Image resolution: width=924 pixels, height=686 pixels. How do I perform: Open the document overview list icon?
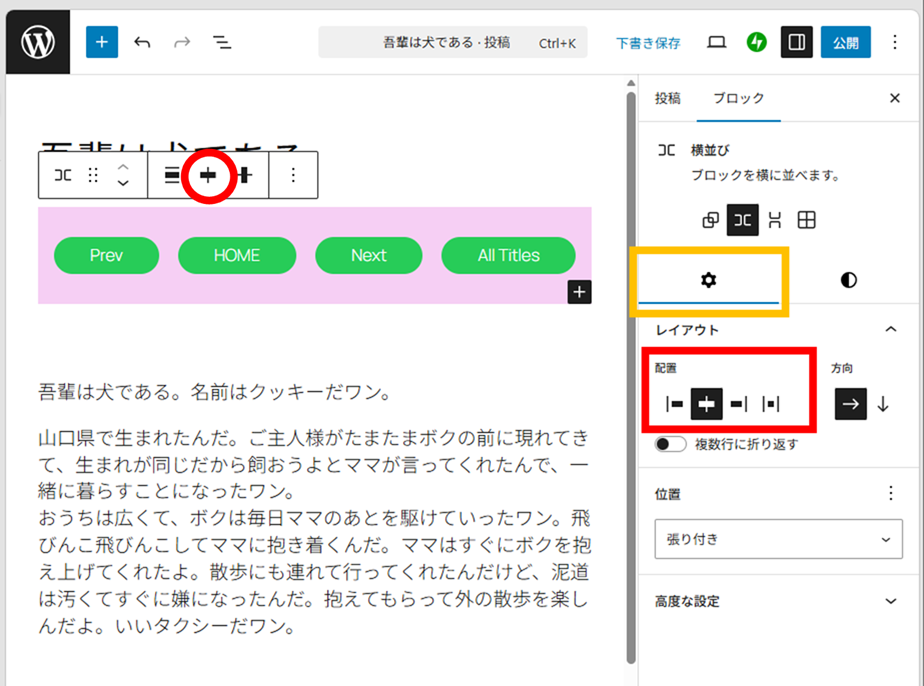point(222,42)
